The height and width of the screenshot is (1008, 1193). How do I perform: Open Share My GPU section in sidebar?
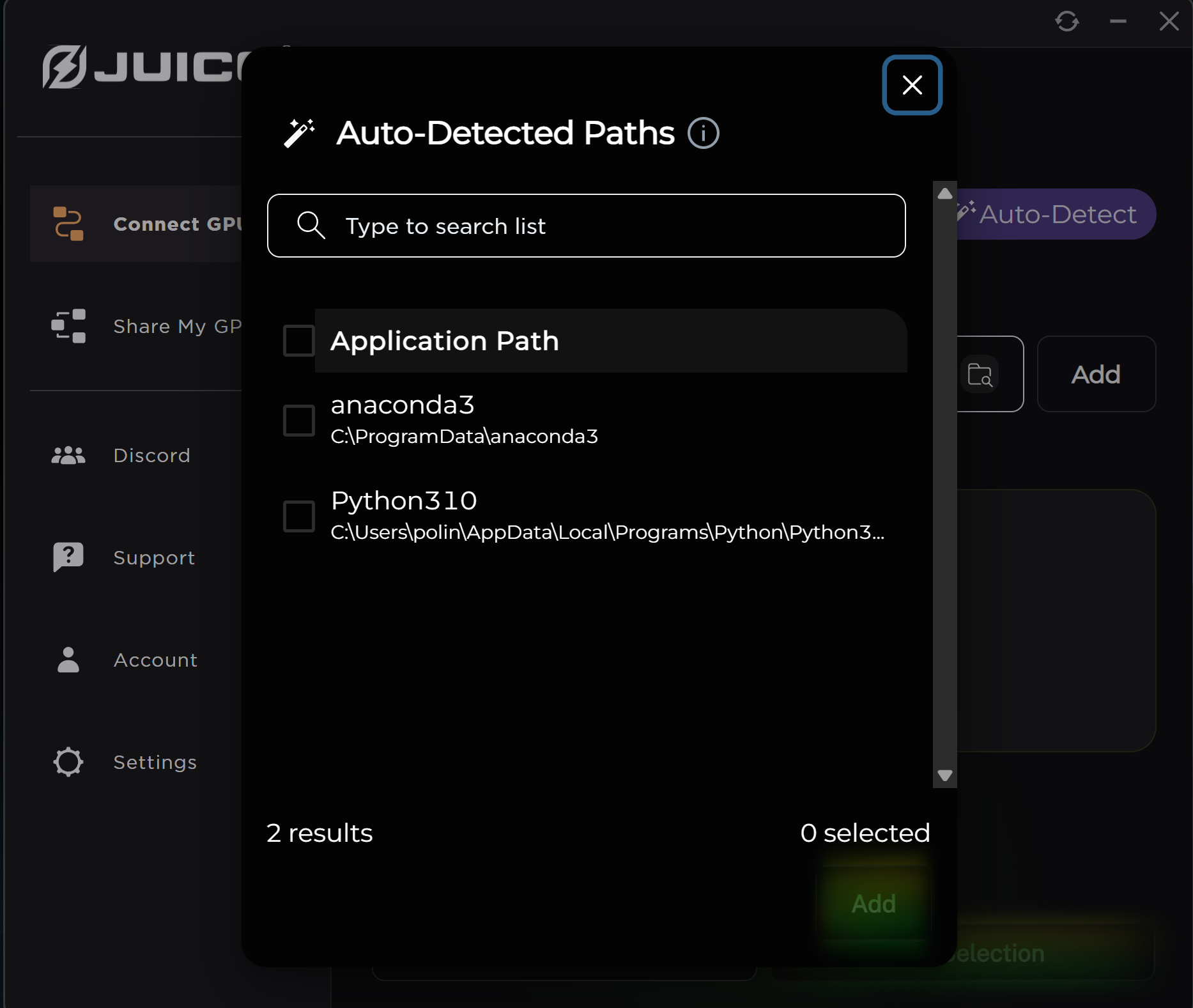(135, 326)
